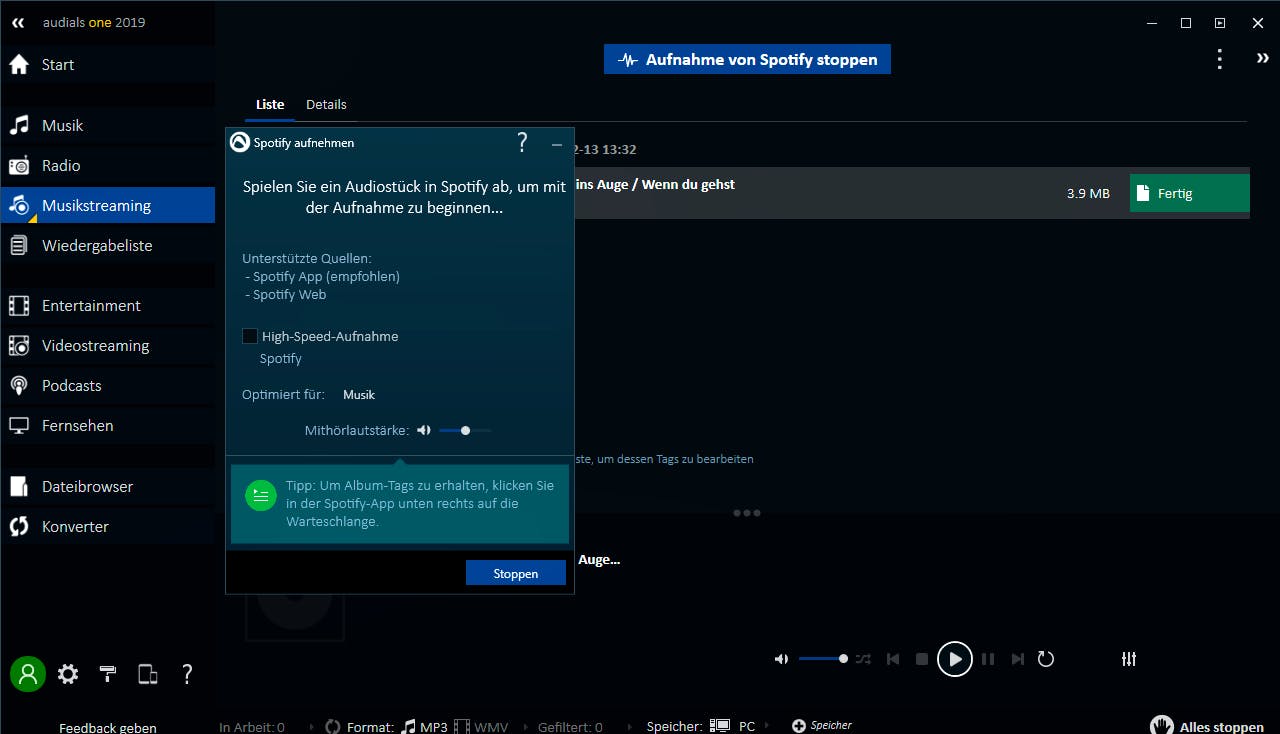Open the Konverter section

tap(107, 526)
